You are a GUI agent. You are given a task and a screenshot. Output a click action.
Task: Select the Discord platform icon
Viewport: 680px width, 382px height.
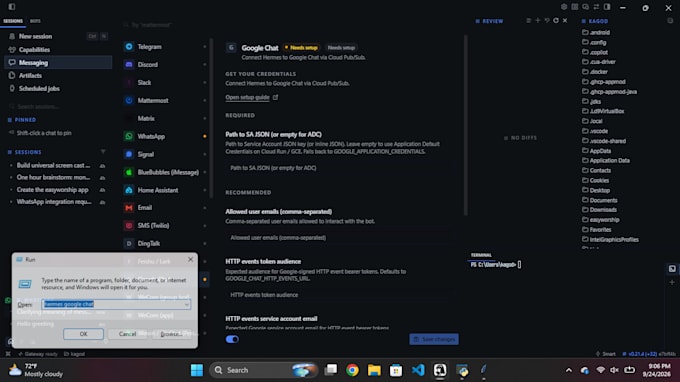(129, 64)
